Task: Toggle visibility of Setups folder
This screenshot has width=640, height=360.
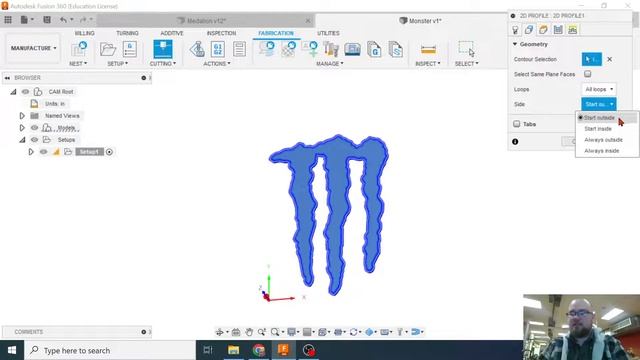Action: pyautogui.click(x=34, y=140)
